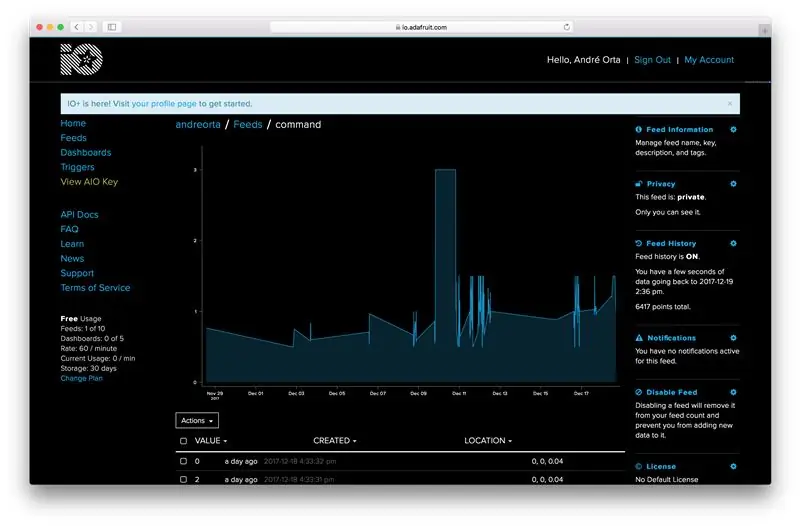Open Triggers in the sidebar
Screen dimensions: 800x526
pos(78,167)
